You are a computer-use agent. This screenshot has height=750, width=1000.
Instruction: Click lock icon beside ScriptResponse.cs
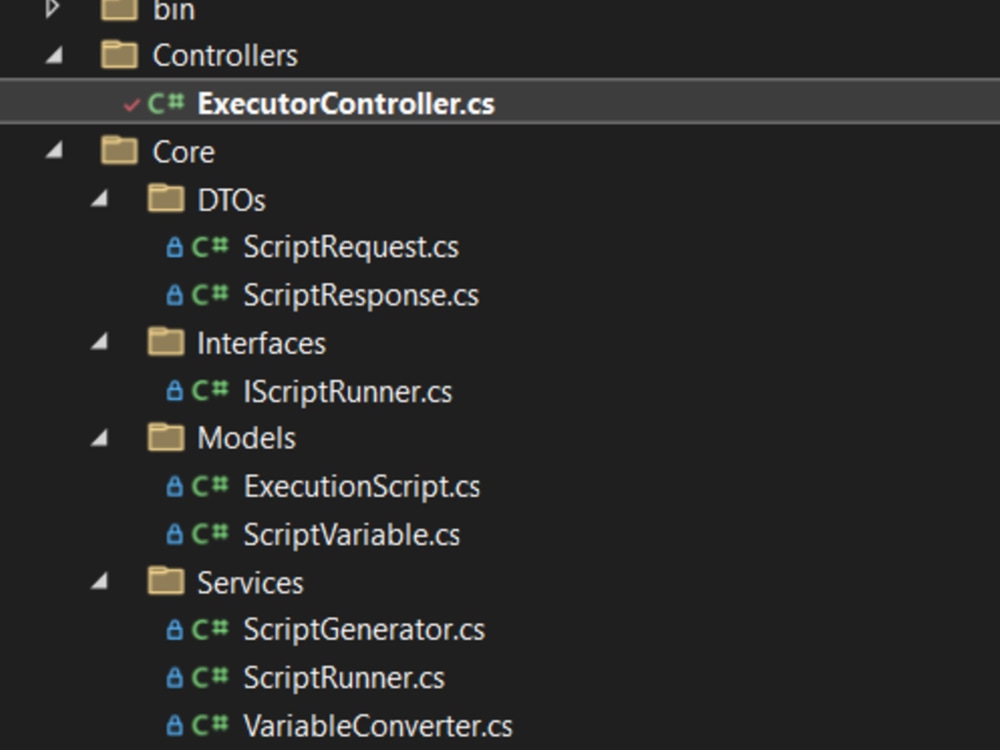[x=174, y=295]
